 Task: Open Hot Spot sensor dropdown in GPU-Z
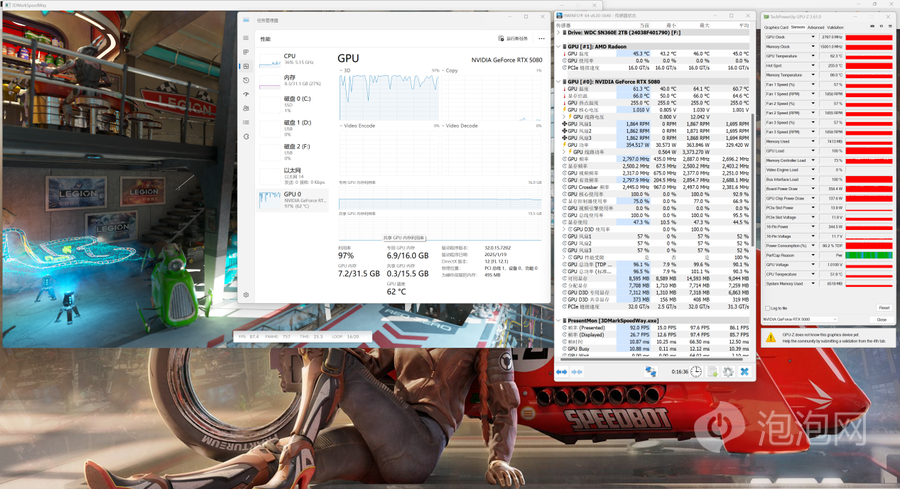click(x=813, y=65)
